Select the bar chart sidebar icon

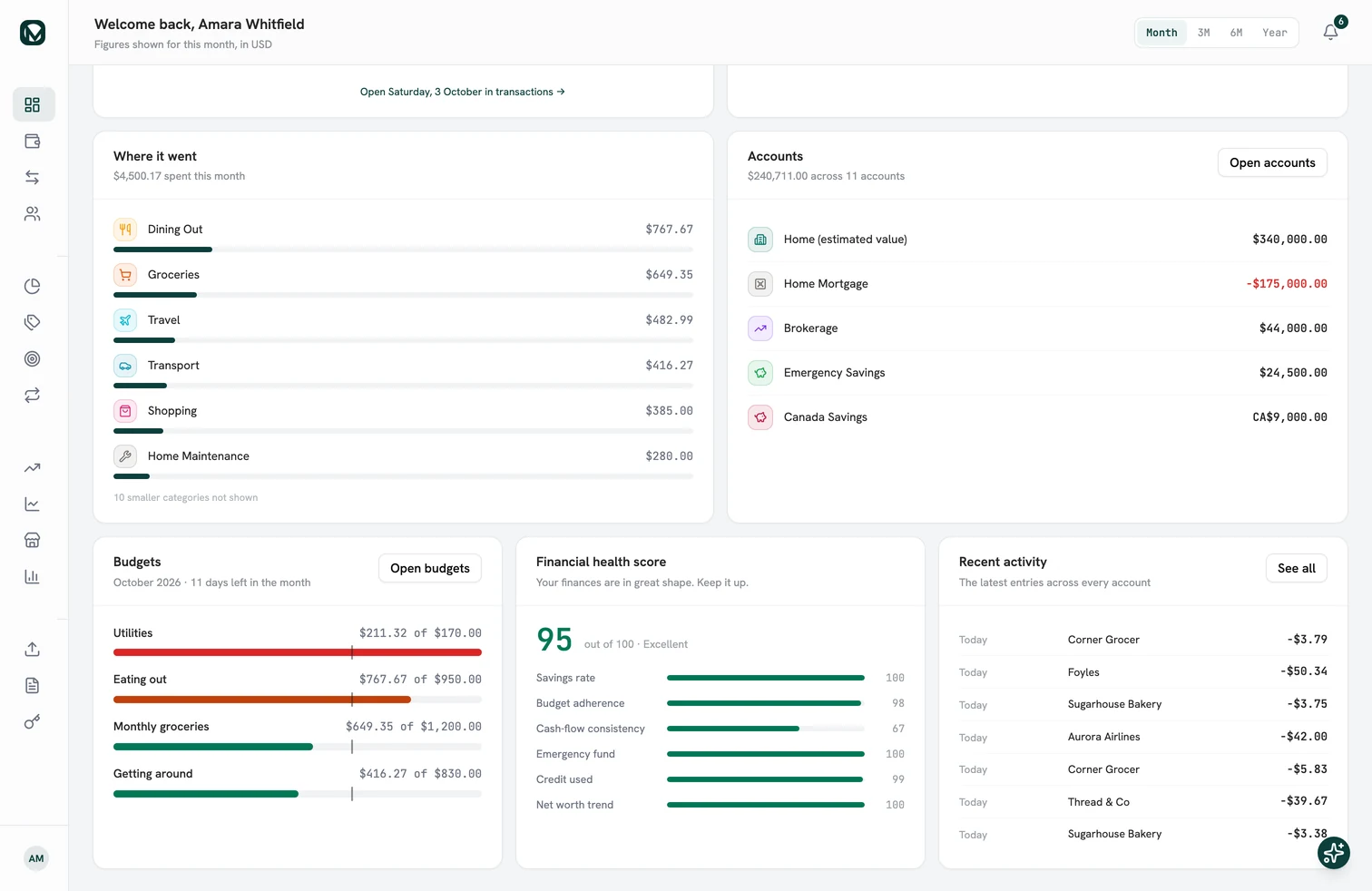click(33, 576)
